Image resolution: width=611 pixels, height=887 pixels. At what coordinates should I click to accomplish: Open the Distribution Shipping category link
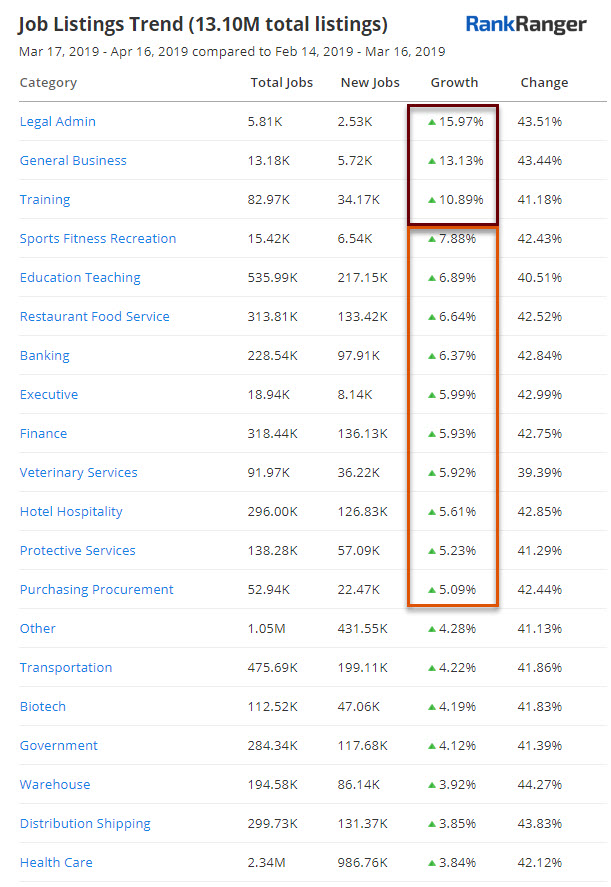point(85,824)
